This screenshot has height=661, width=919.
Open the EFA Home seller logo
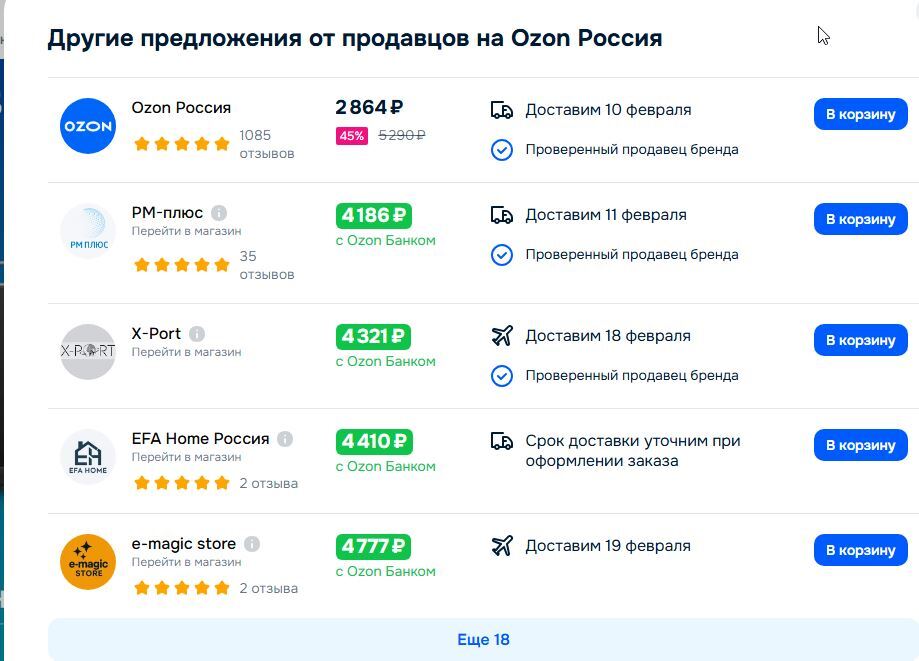pyautogui.click(x=88, y=457)
